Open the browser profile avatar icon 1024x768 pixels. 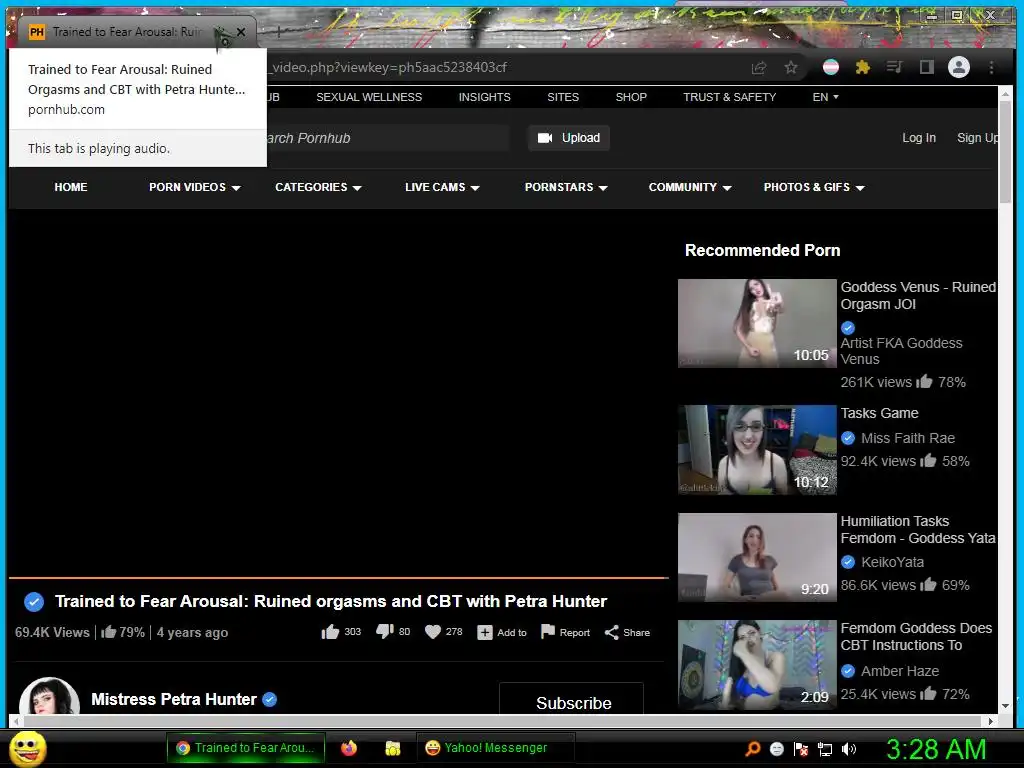(959, 67)
